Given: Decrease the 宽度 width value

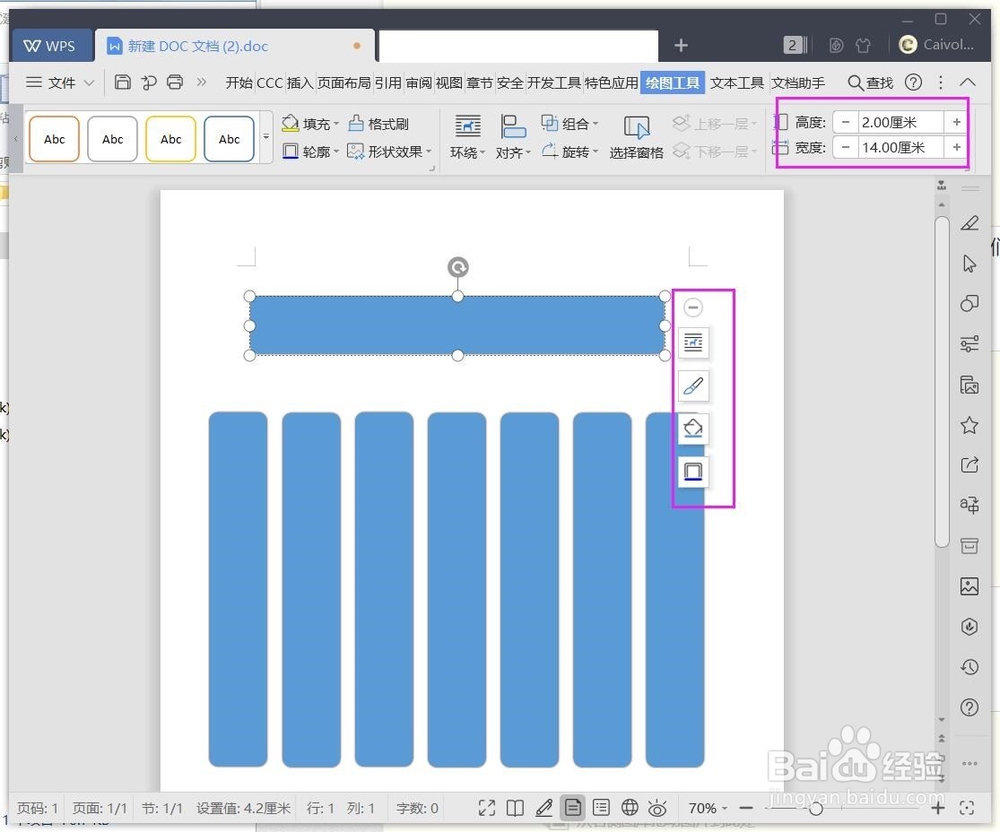Looking at the screenshot, I should 846,147.
